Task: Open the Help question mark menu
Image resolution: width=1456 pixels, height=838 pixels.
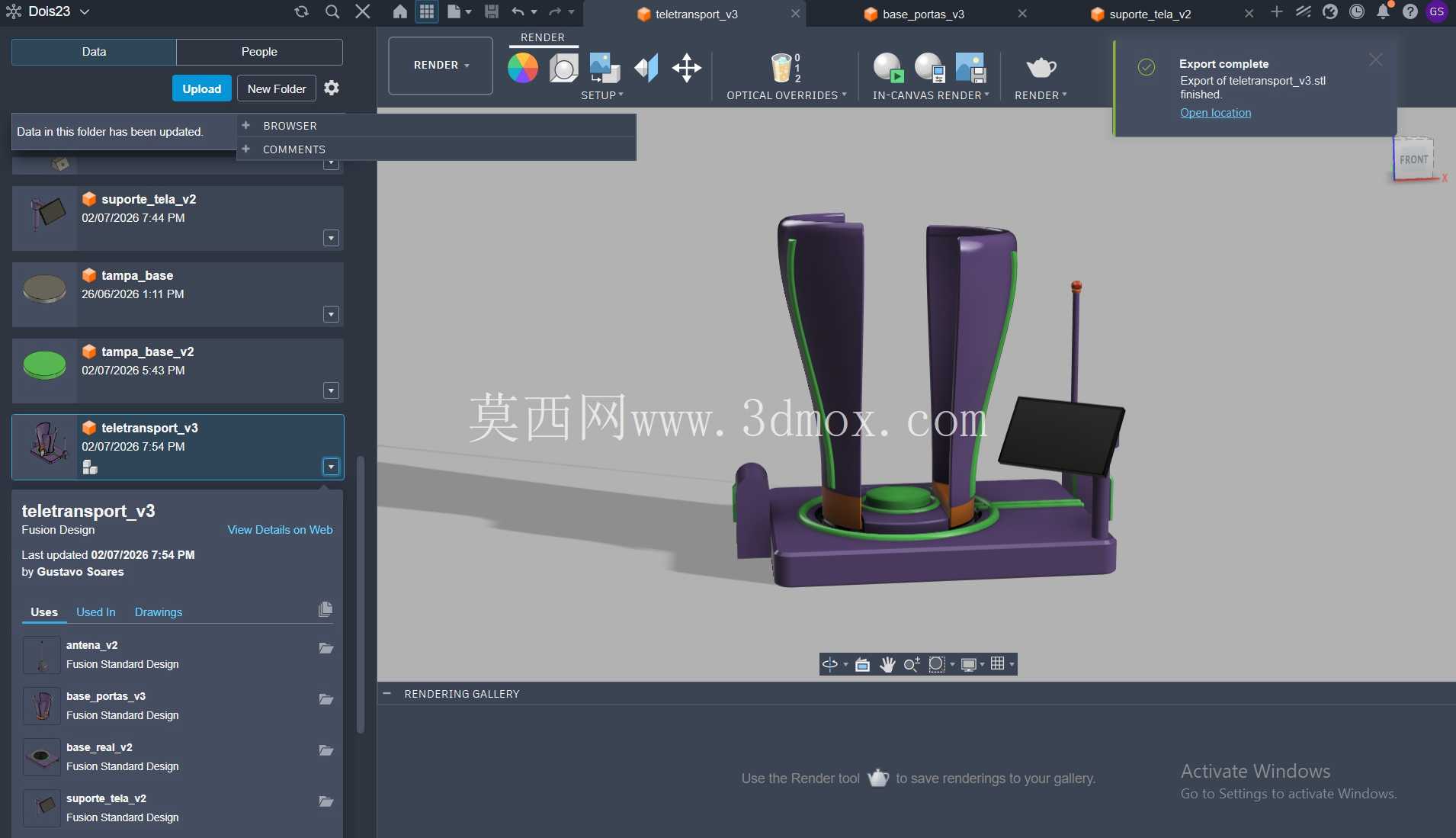Action: 1410,11
